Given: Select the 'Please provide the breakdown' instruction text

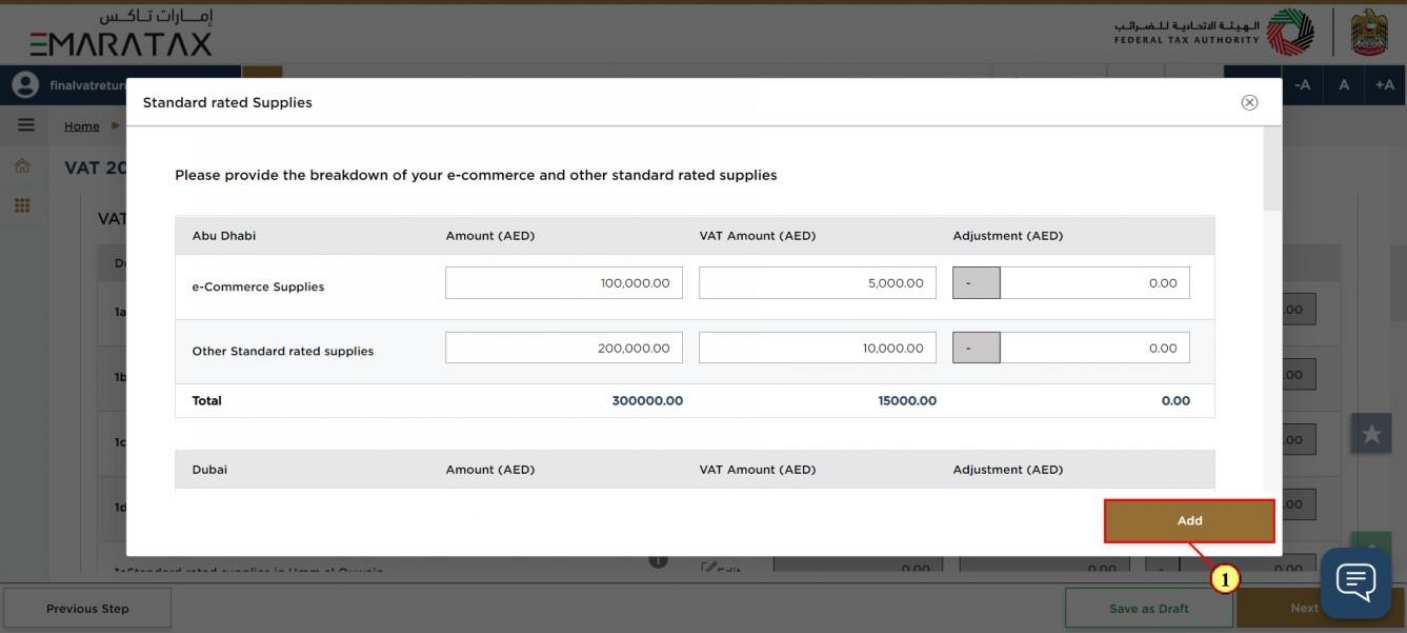Looking at the screenshot, I should [476, 175].
